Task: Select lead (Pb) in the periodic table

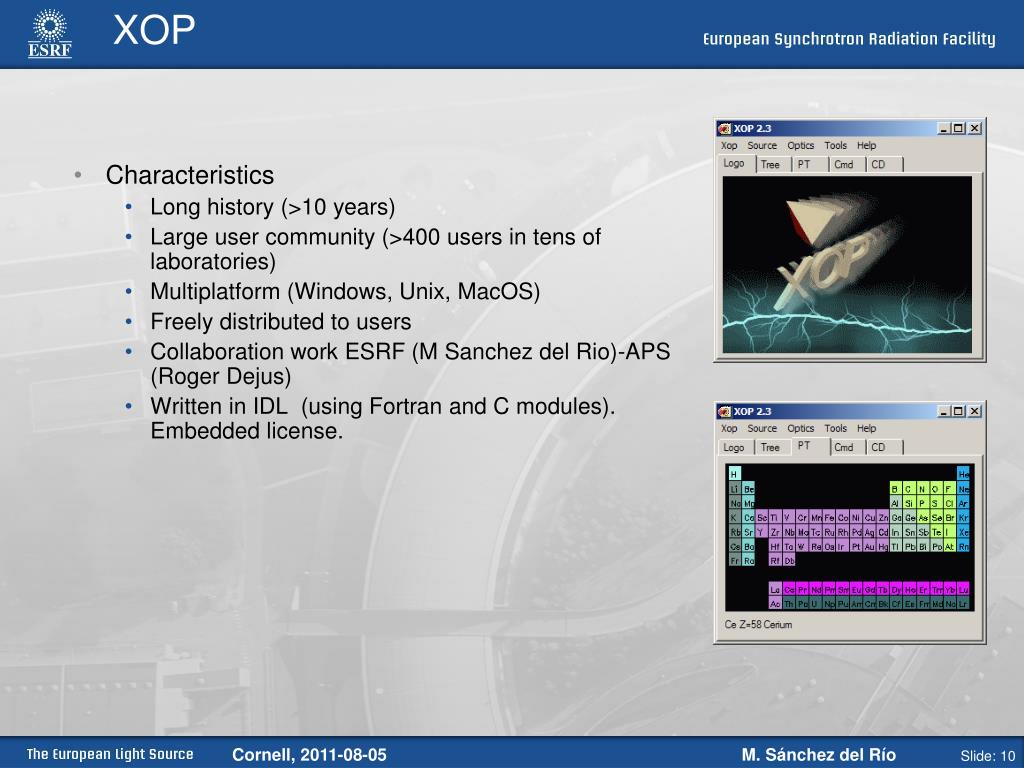Action: 910,545
